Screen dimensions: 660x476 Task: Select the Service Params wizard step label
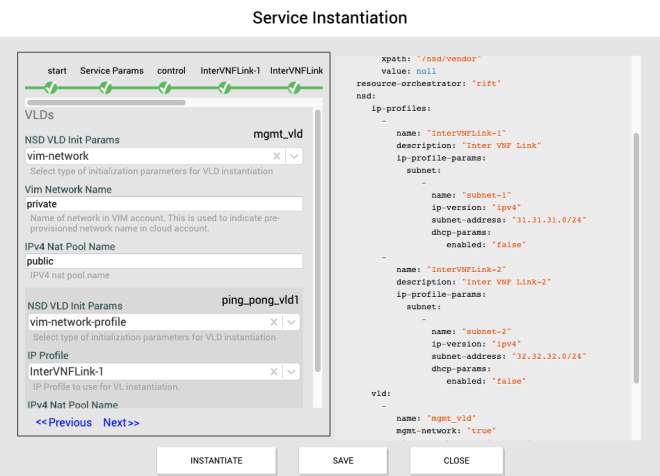point(111,71)
